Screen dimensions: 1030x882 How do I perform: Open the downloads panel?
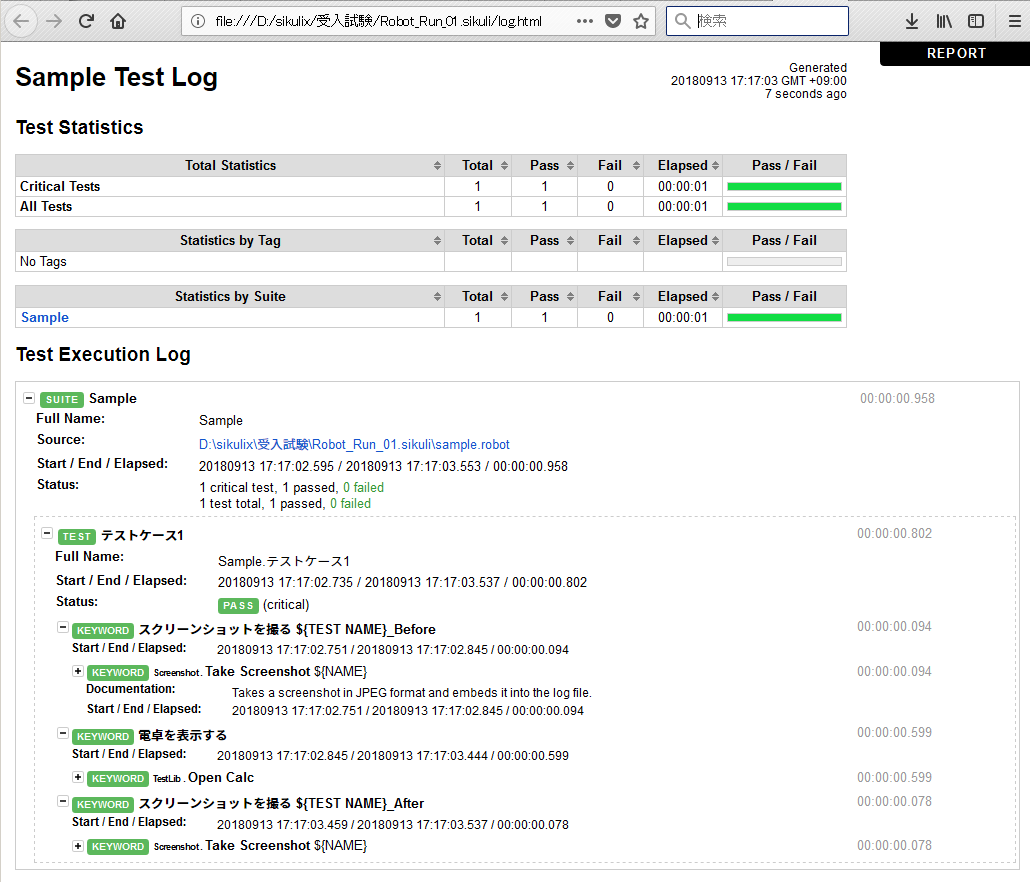coord(912,21)
